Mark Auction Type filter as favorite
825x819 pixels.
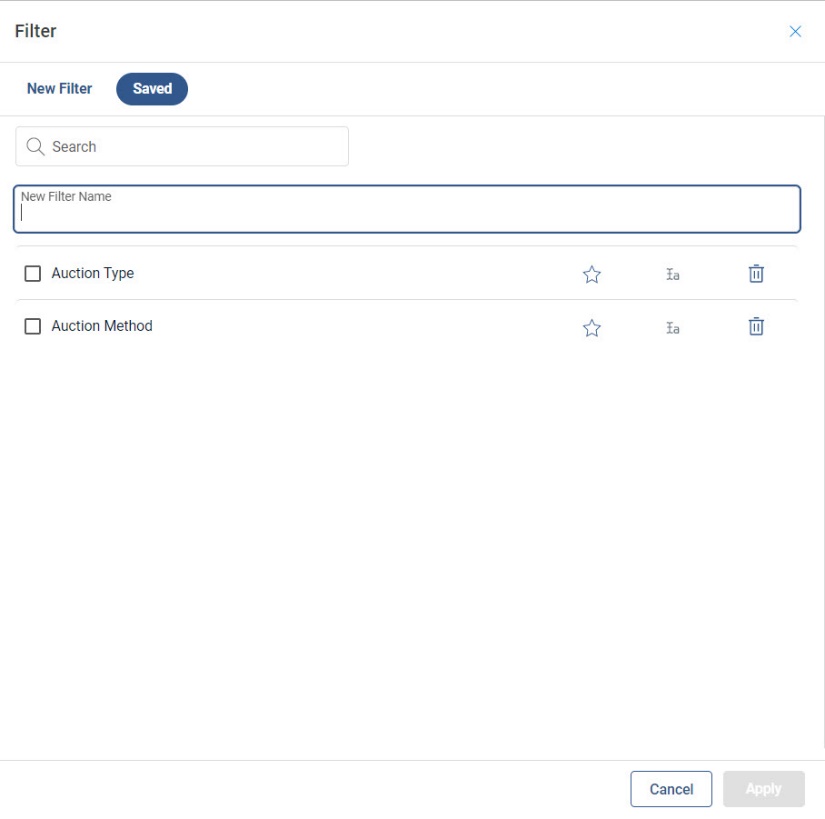pos(592,274)
